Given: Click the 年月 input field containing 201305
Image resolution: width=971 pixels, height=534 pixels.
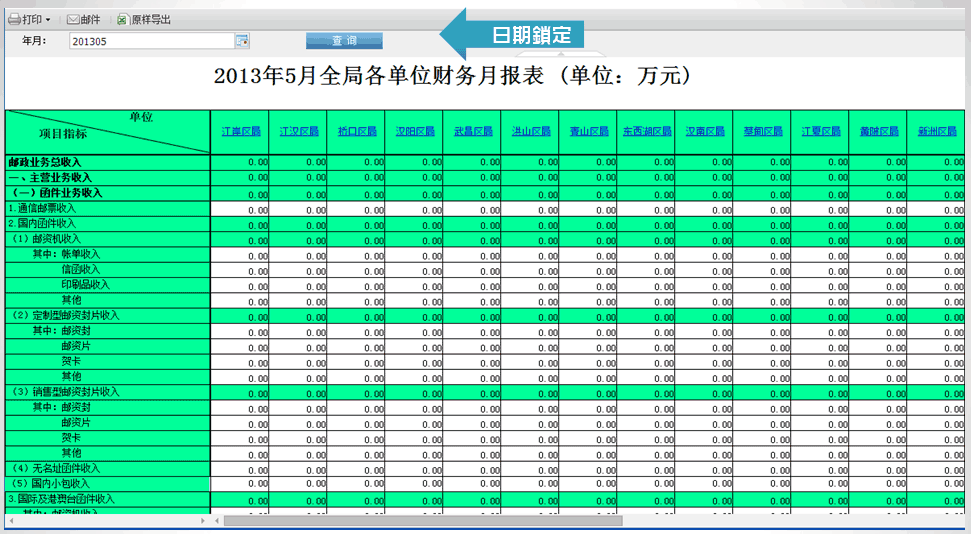Looking at the screenshot, I should coord(152,41).
